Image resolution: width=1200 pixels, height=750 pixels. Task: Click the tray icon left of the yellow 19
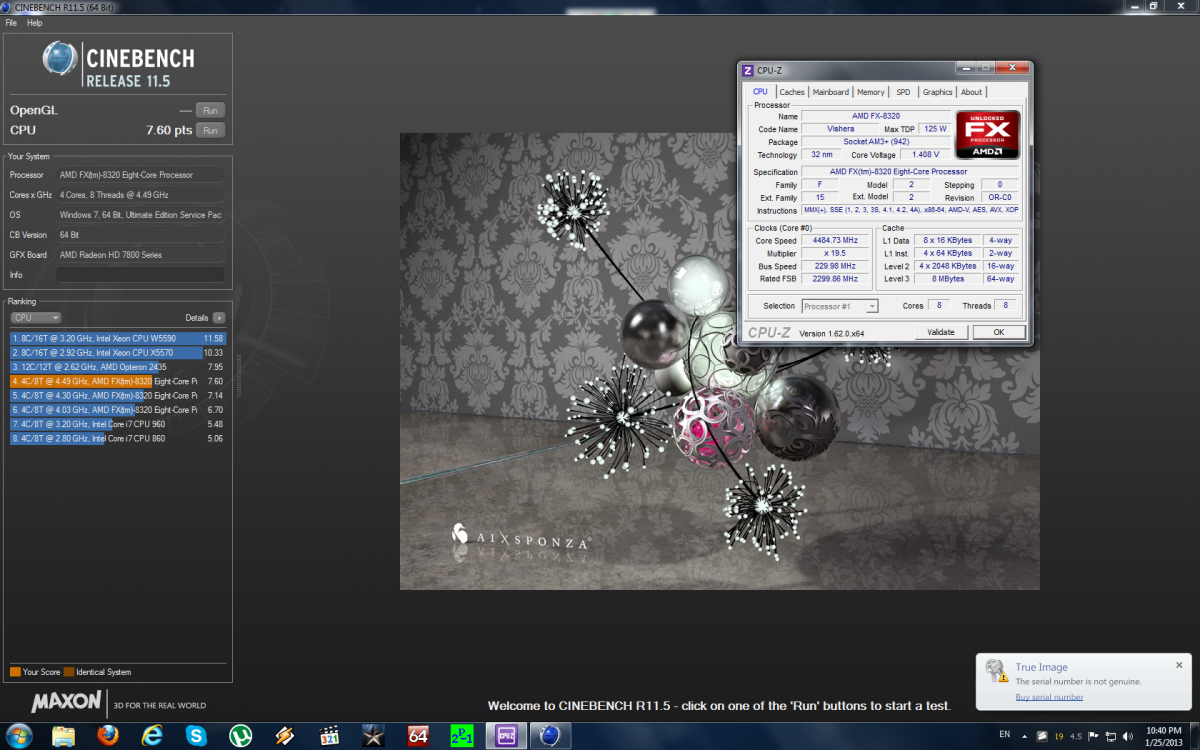click(1044, 736)
